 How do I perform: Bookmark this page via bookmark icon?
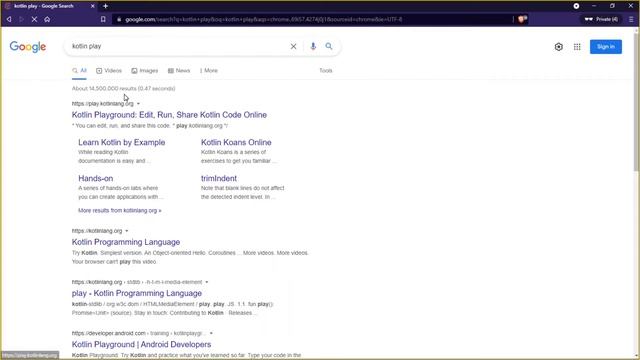pyautogui.click(x=103, y=19)
